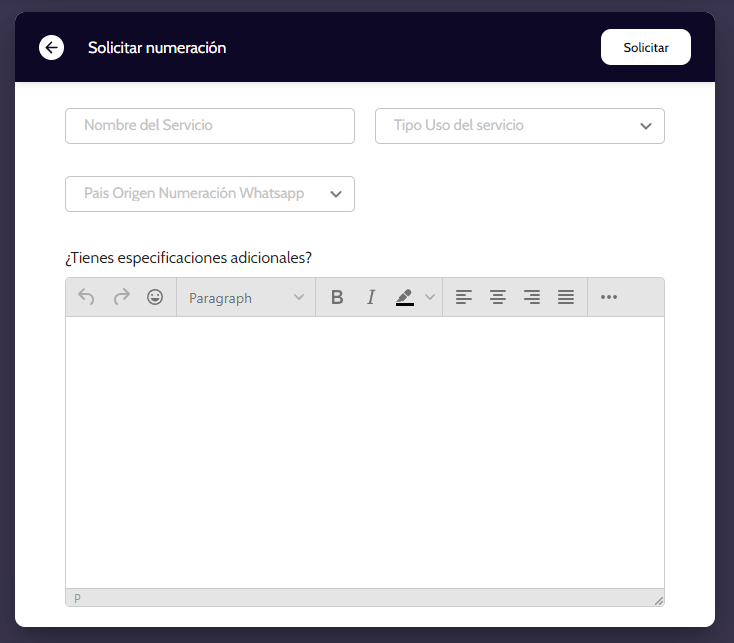Click the editor resize handle
This screenshot has height=643, width=734.
point(658,600)
